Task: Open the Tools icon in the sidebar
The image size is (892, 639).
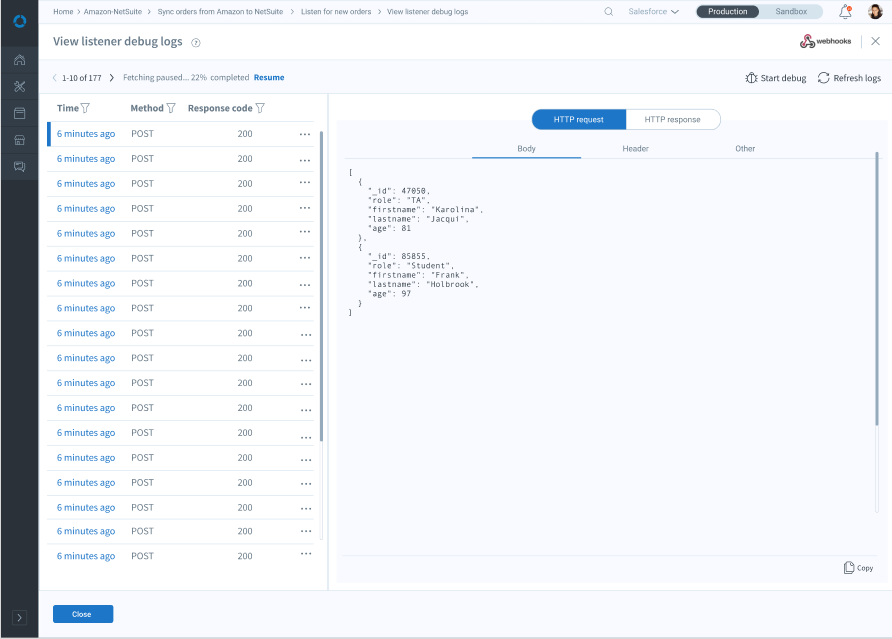Action: [19, 87]
